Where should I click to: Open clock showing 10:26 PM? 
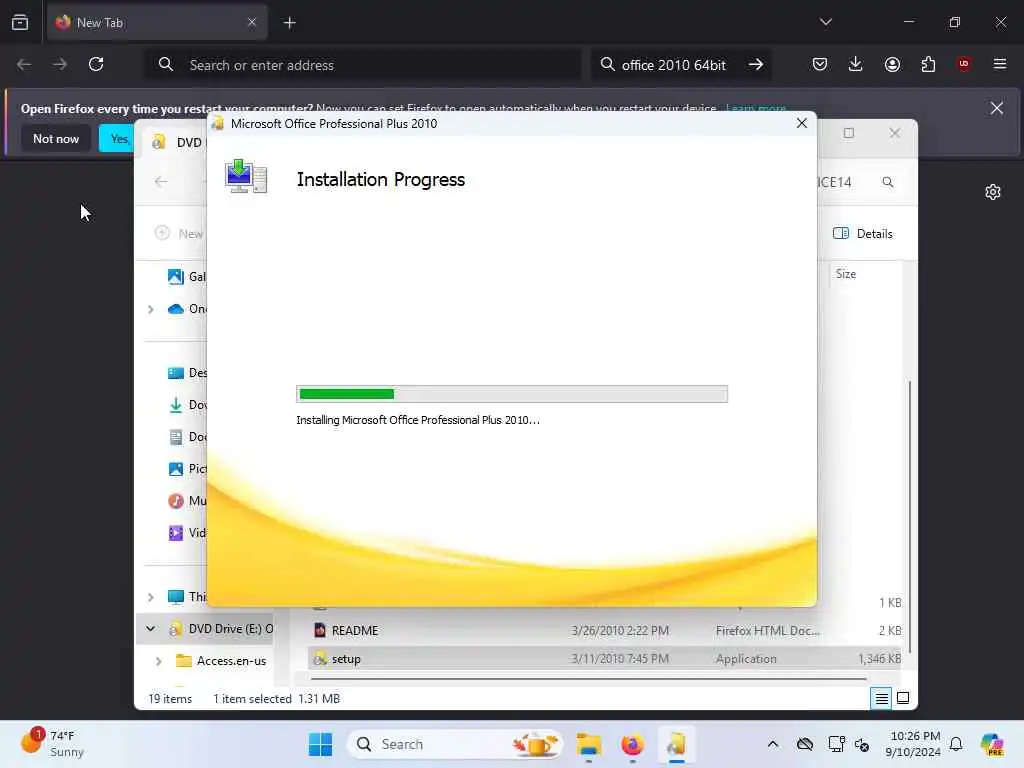[x=912, y=744]
